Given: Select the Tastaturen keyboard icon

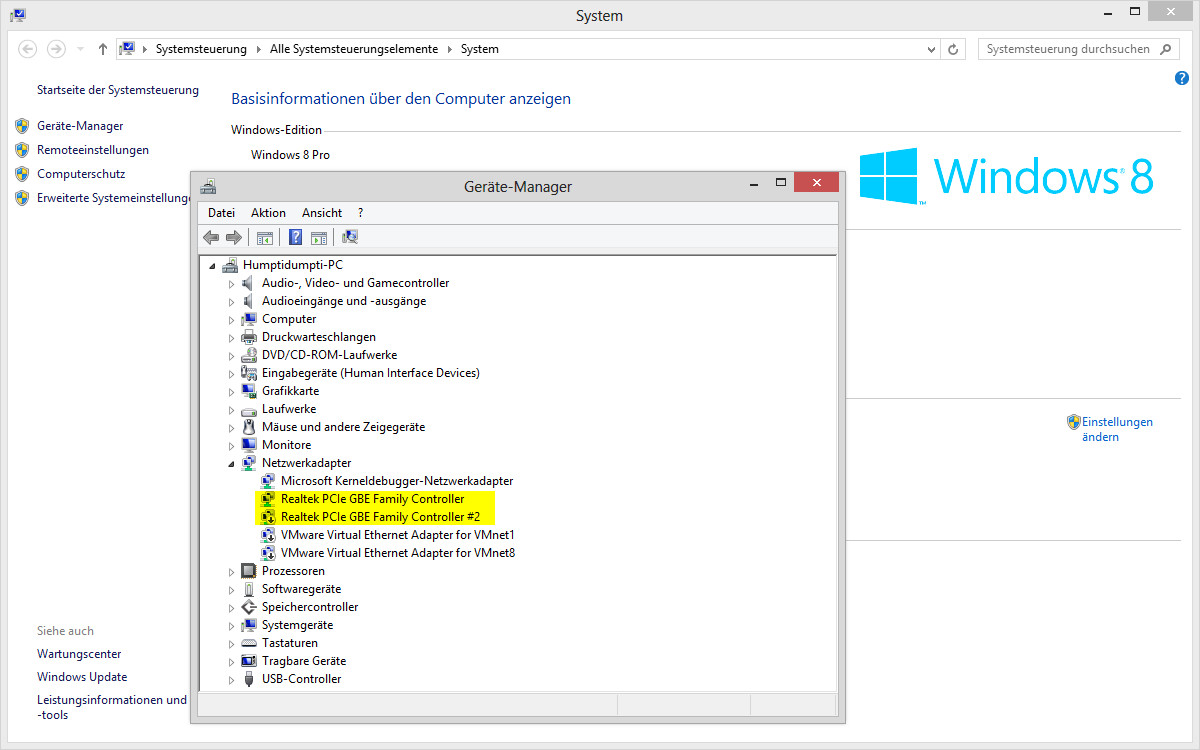Looking at the screenshot, I should tap(249, 643).
